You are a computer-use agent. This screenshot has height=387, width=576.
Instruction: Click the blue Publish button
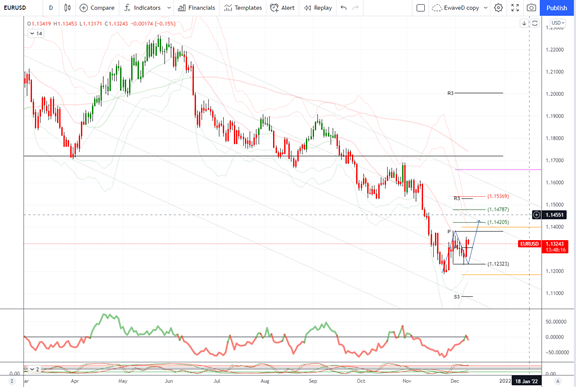(x=557, y=8)
